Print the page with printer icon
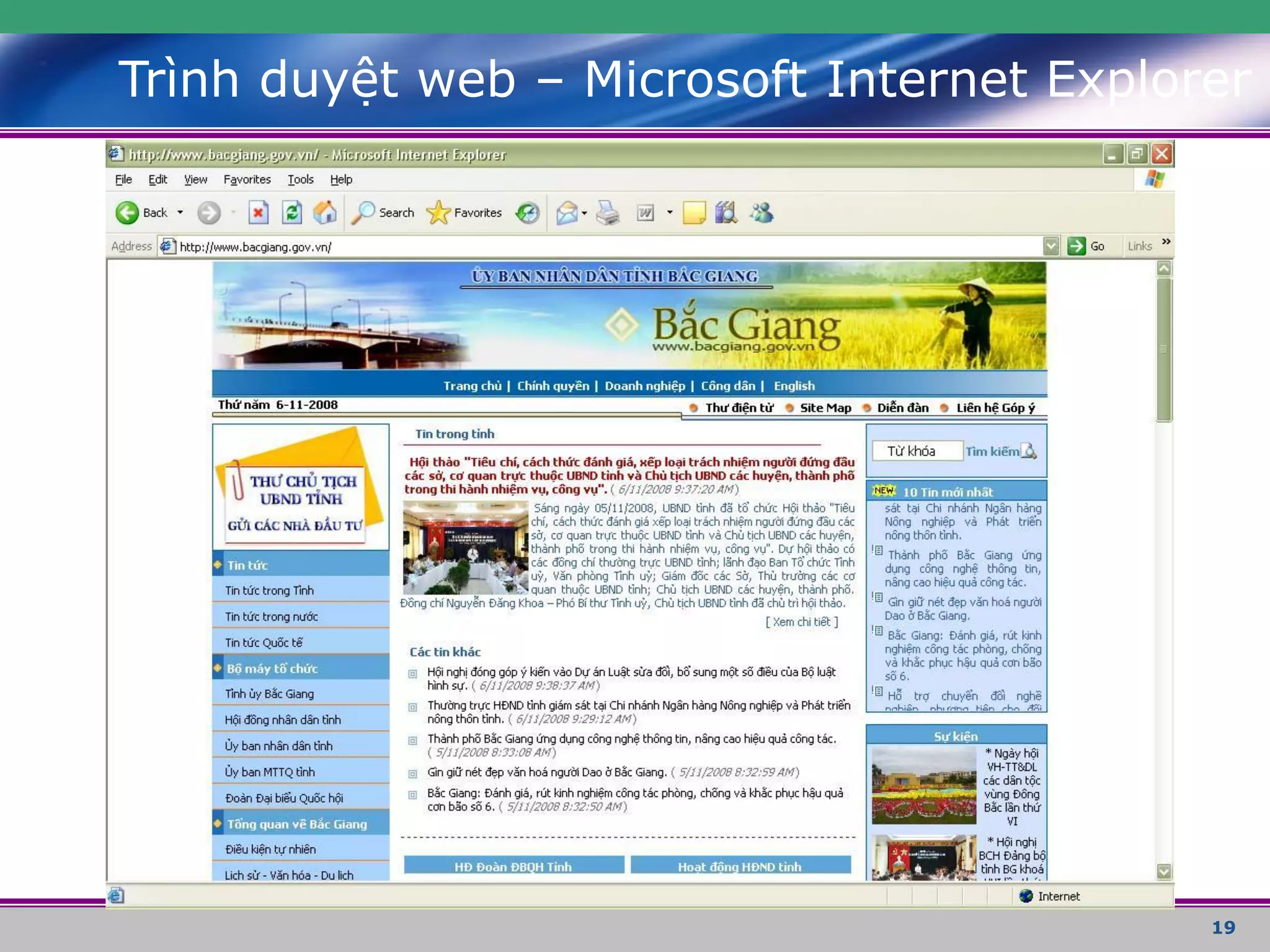1270x952 pixels. coord(608,213)
